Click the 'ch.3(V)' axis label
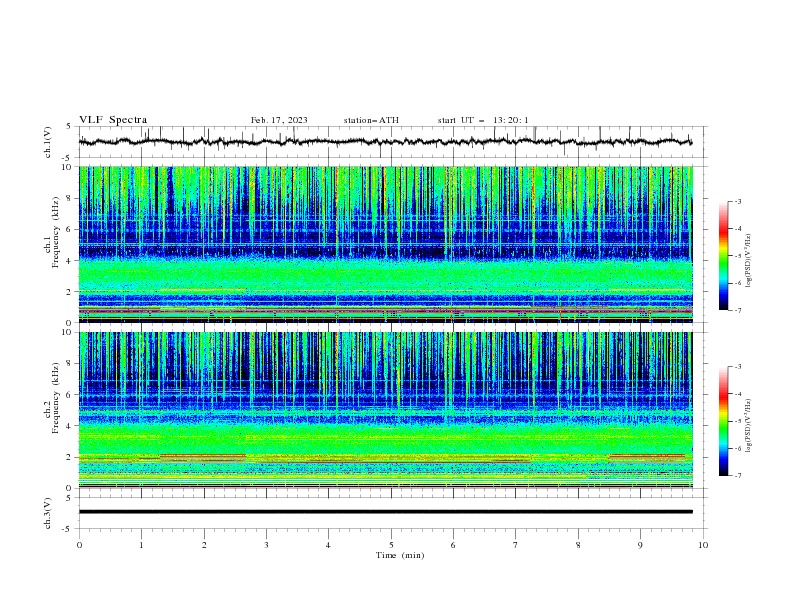The width and height of the screenshot is (792, 612). [48, 513]
